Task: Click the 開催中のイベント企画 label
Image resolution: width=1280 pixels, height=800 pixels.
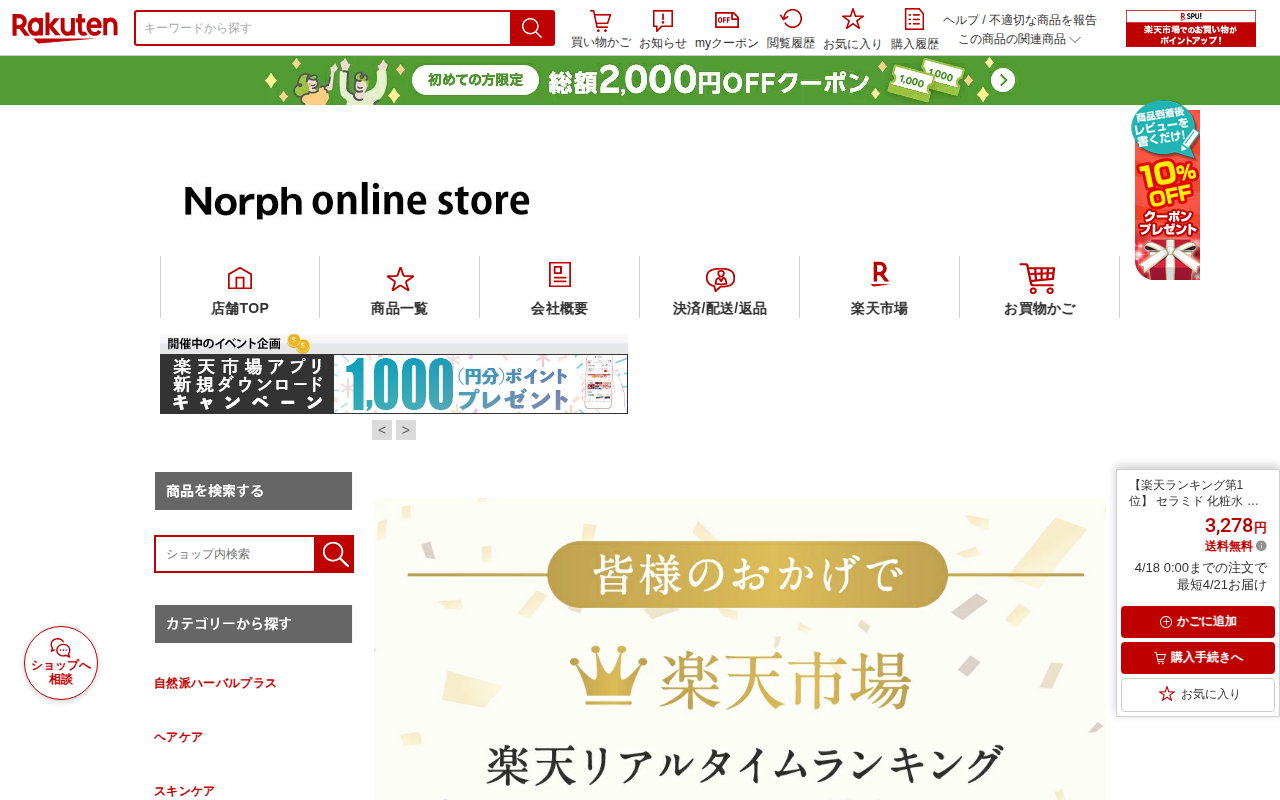Action: click(224, 343)
